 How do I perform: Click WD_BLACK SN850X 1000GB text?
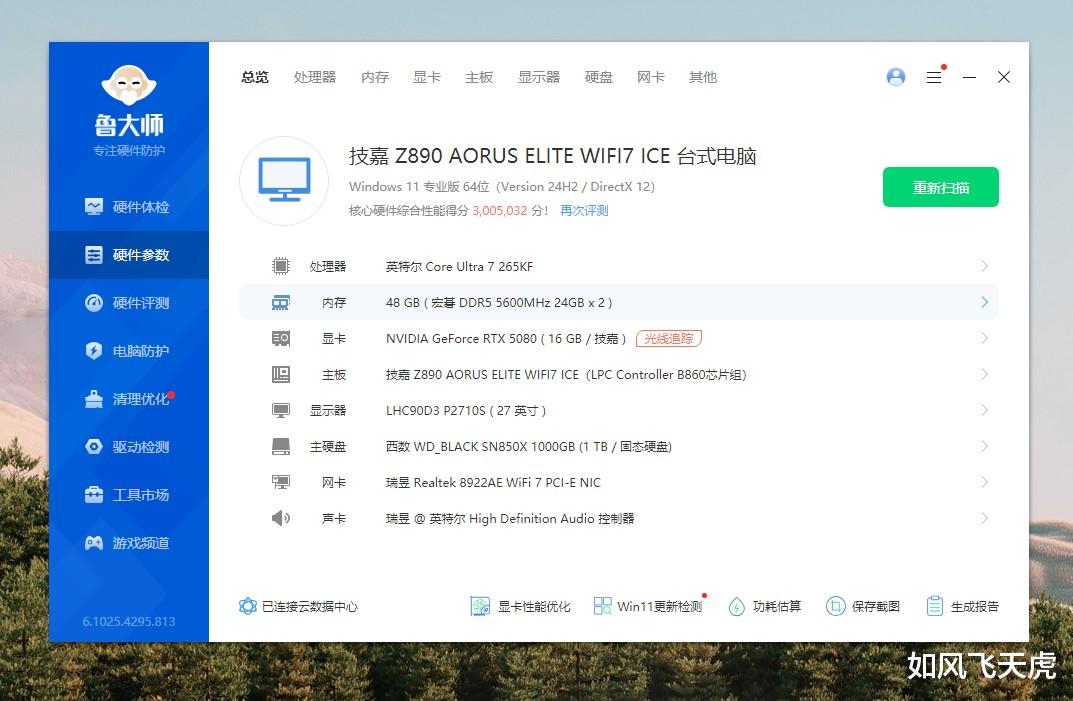[528, 446]
